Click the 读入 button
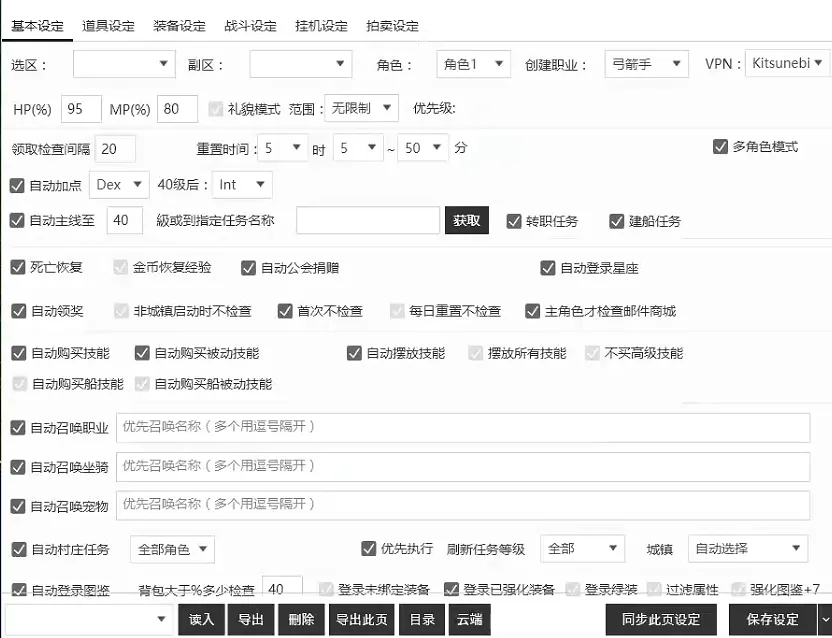 click(201, 619)
